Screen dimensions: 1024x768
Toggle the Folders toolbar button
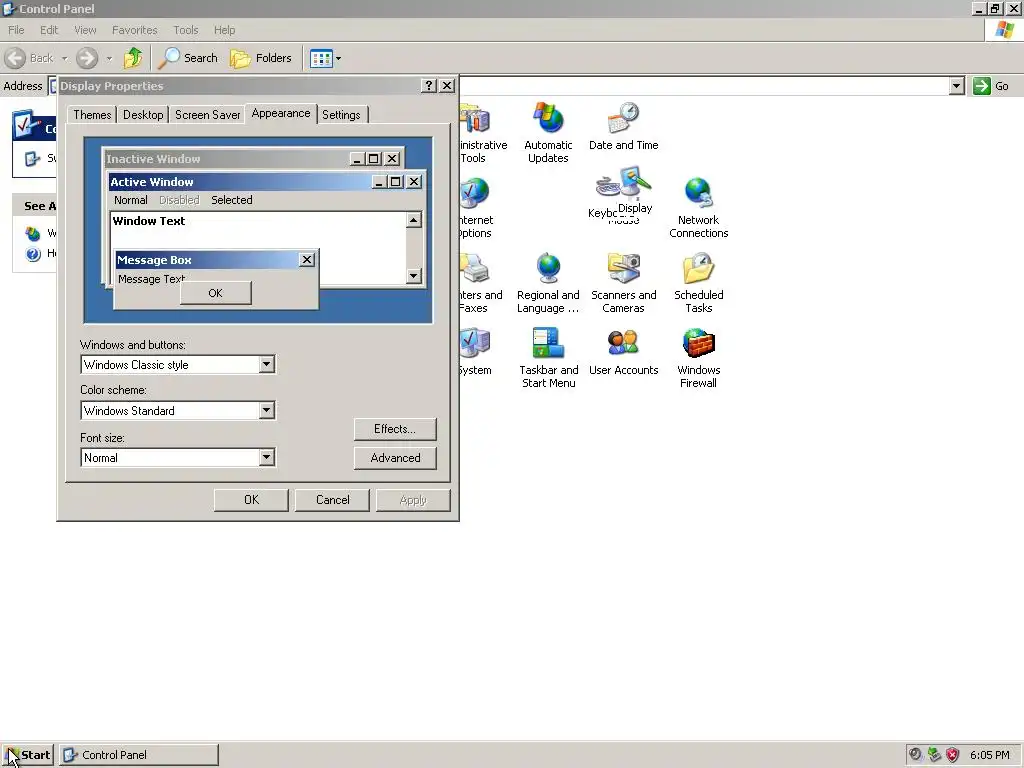[261, 58]
